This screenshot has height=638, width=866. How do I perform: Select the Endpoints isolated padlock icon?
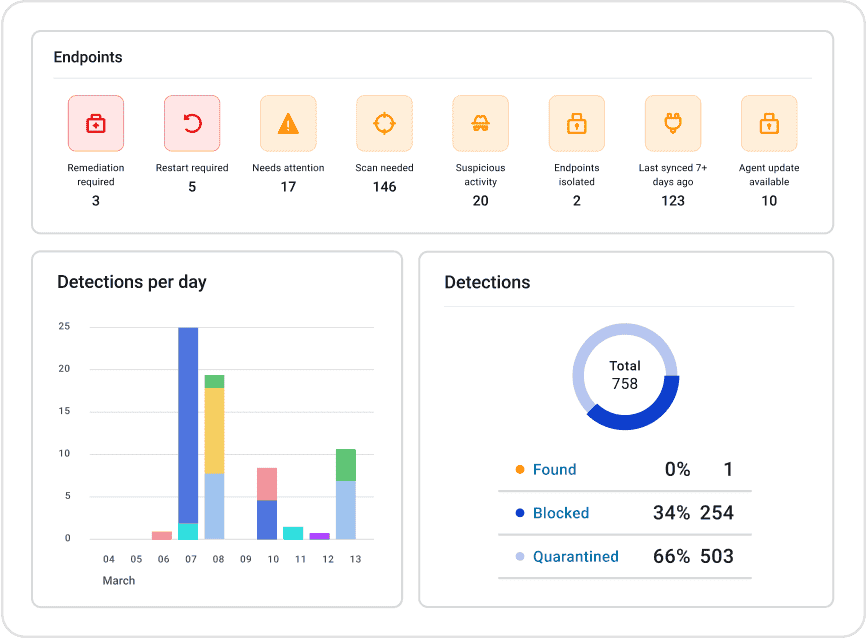coord(576,122)
